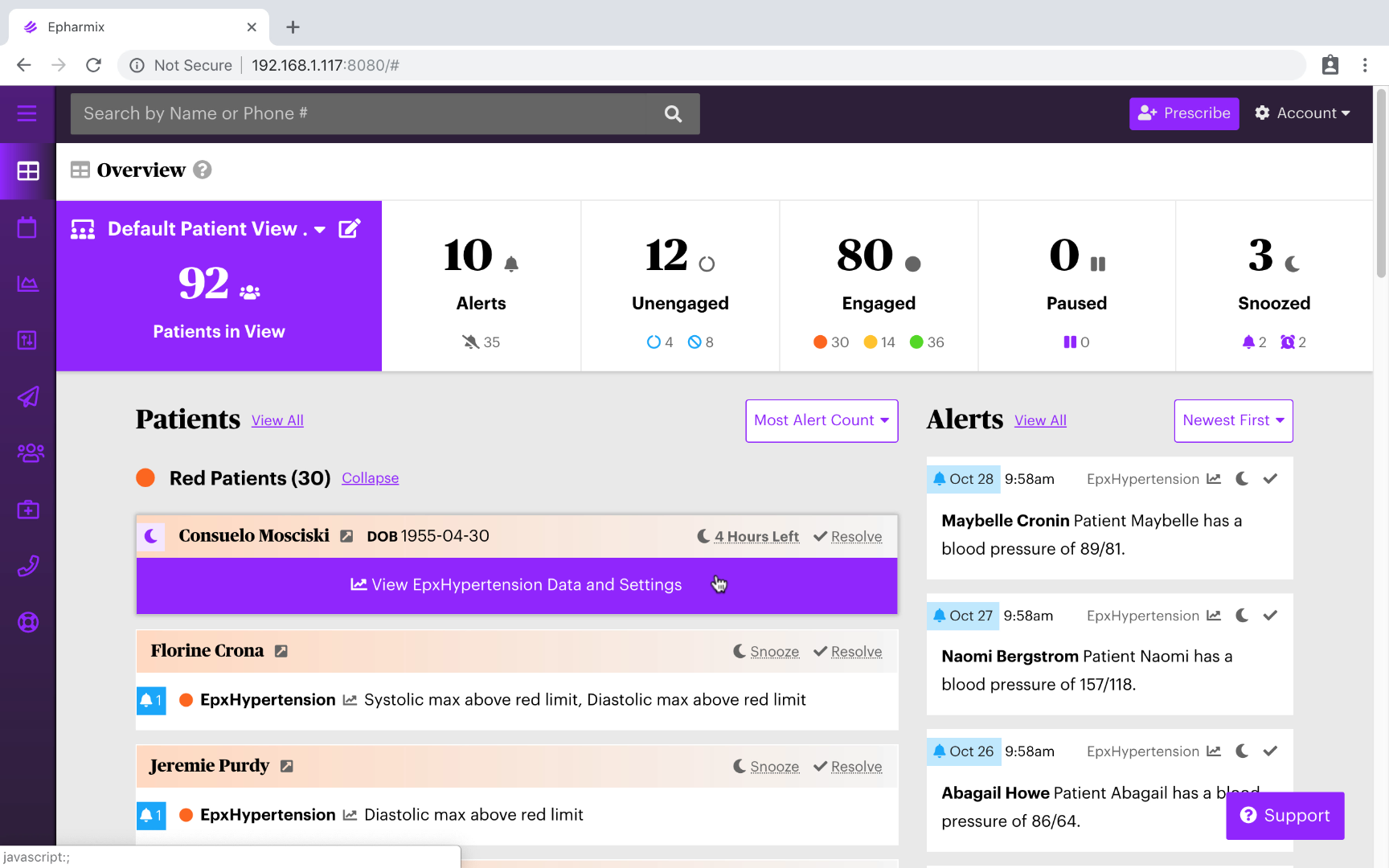Click the browser address bar
The height and width of the screenshot is (868, 1389).
[711, 65]
